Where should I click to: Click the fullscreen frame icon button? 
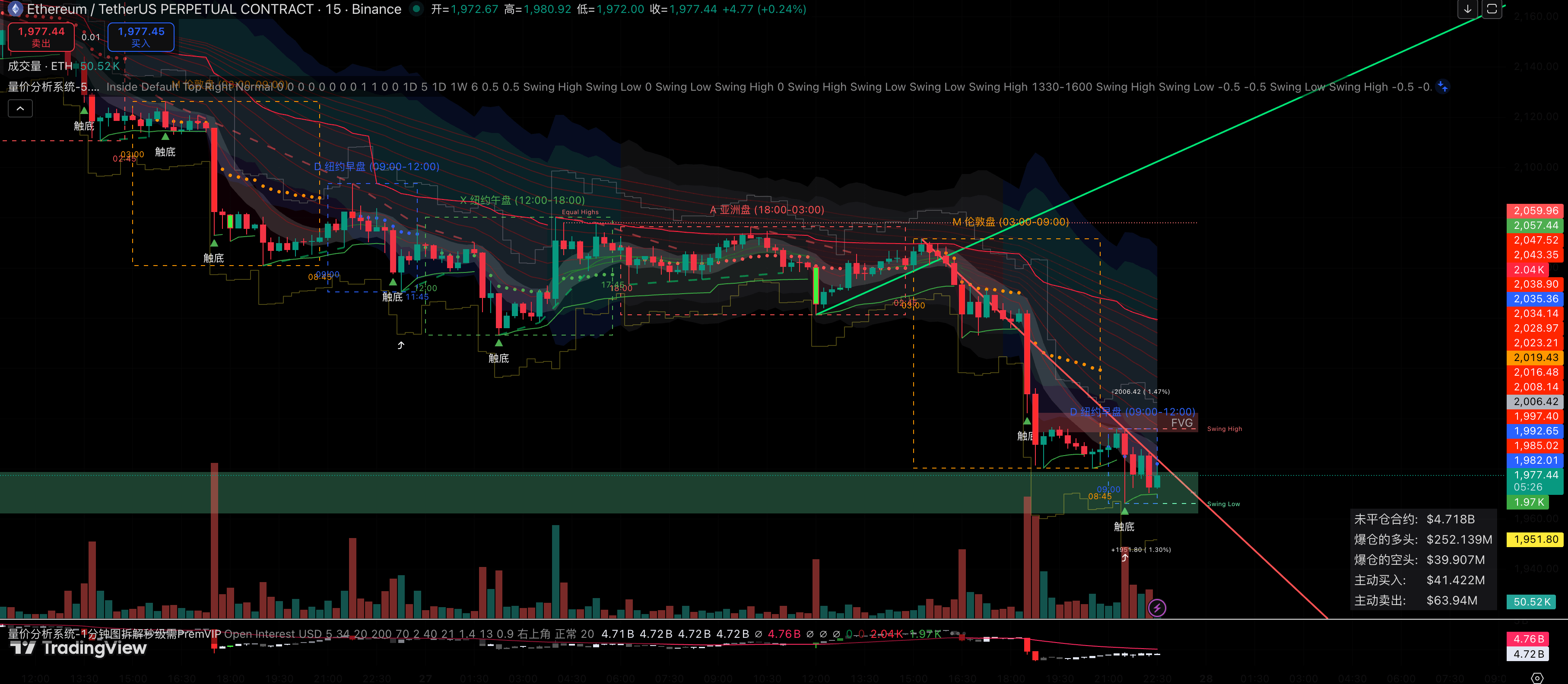point(1492,9)
